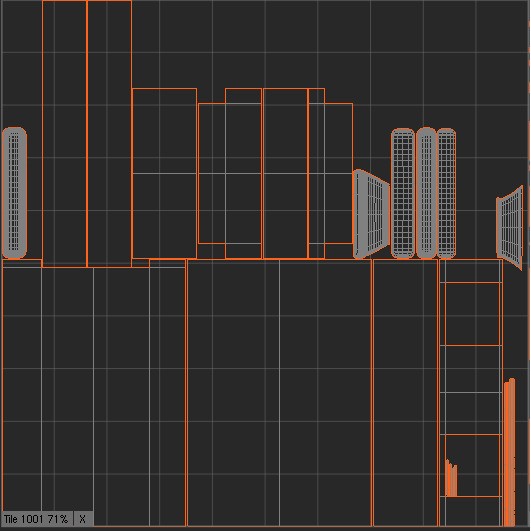This screenshot has width=531, height=531.
Task: Select the upper inner square of the ladder-shaped shell
Action: [472, 314]
